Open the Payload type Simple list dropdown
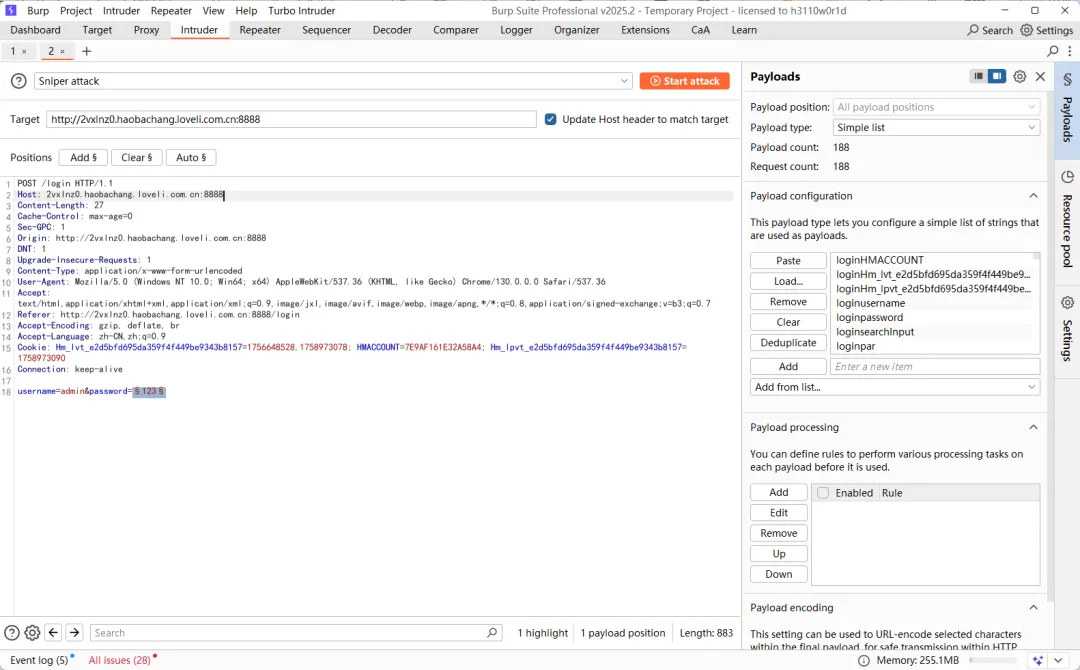The height and width of the screenshot is (670, 1080). click(936, 127)
